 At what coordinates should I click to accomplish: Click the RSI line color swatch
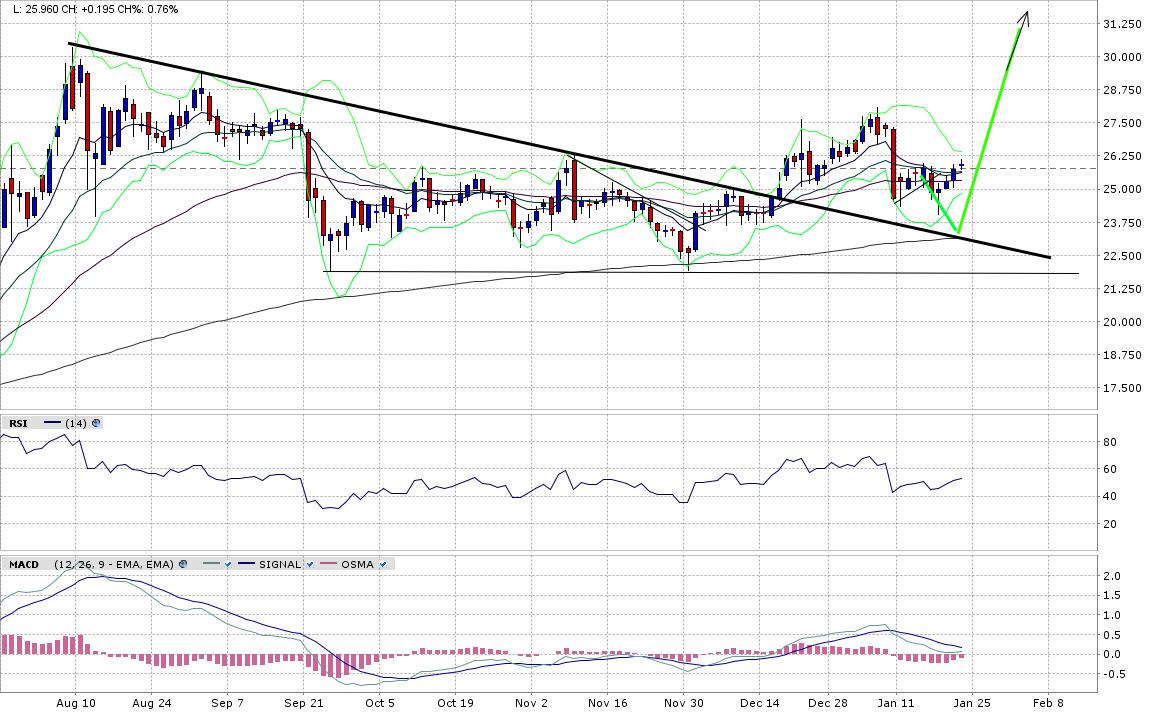pyautogui.click(x=53, y=422)
